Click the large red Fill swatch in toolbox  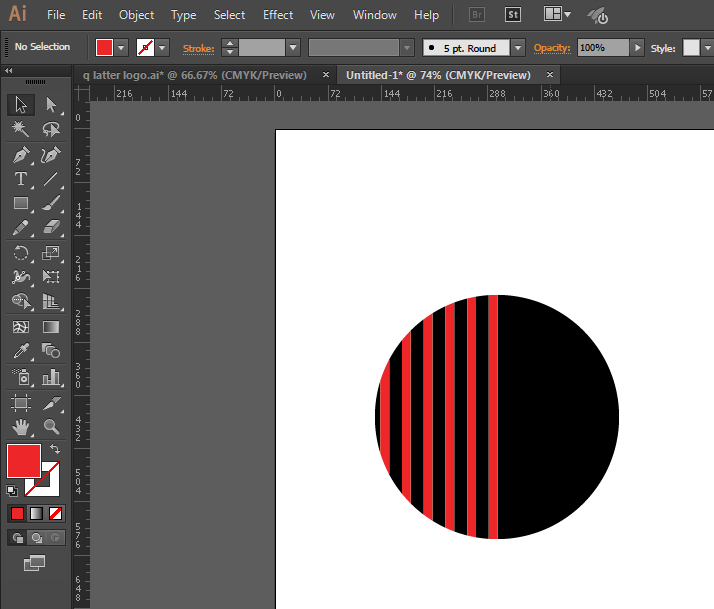pyautogui.click(x=24, y=461)
